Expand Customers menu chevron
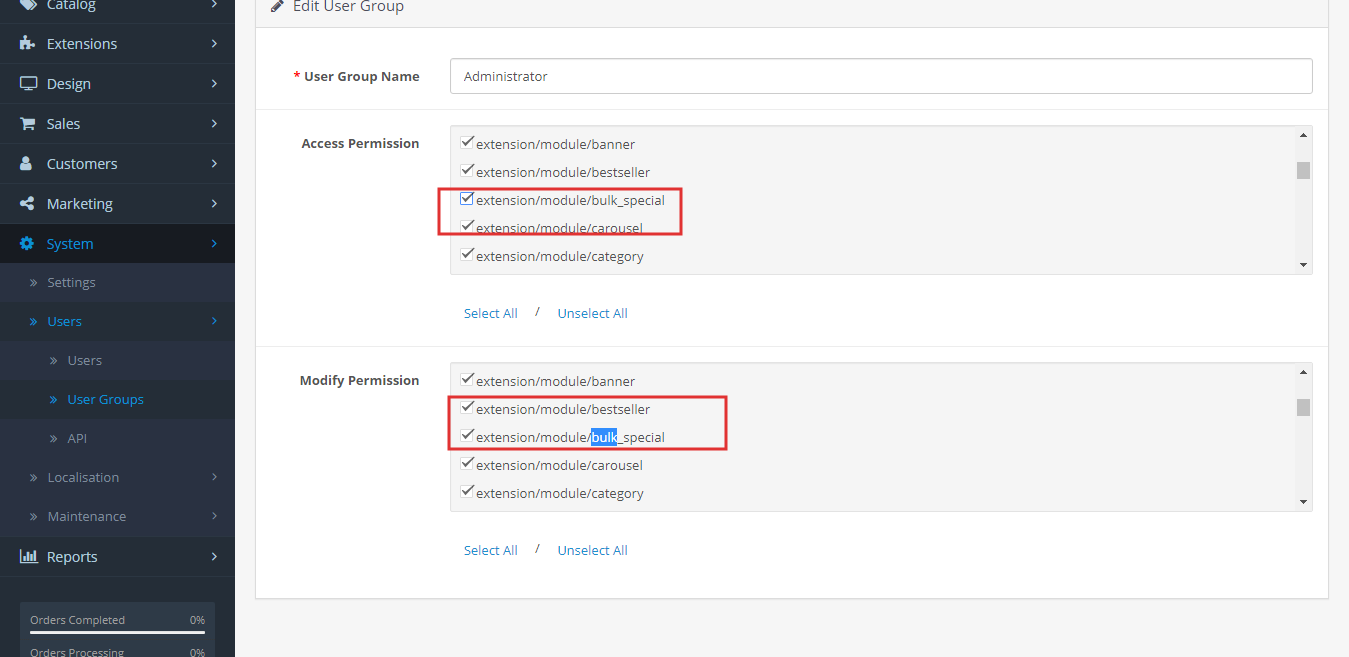The width and height of the screenshot is (1349, 657). pos(214,164)
